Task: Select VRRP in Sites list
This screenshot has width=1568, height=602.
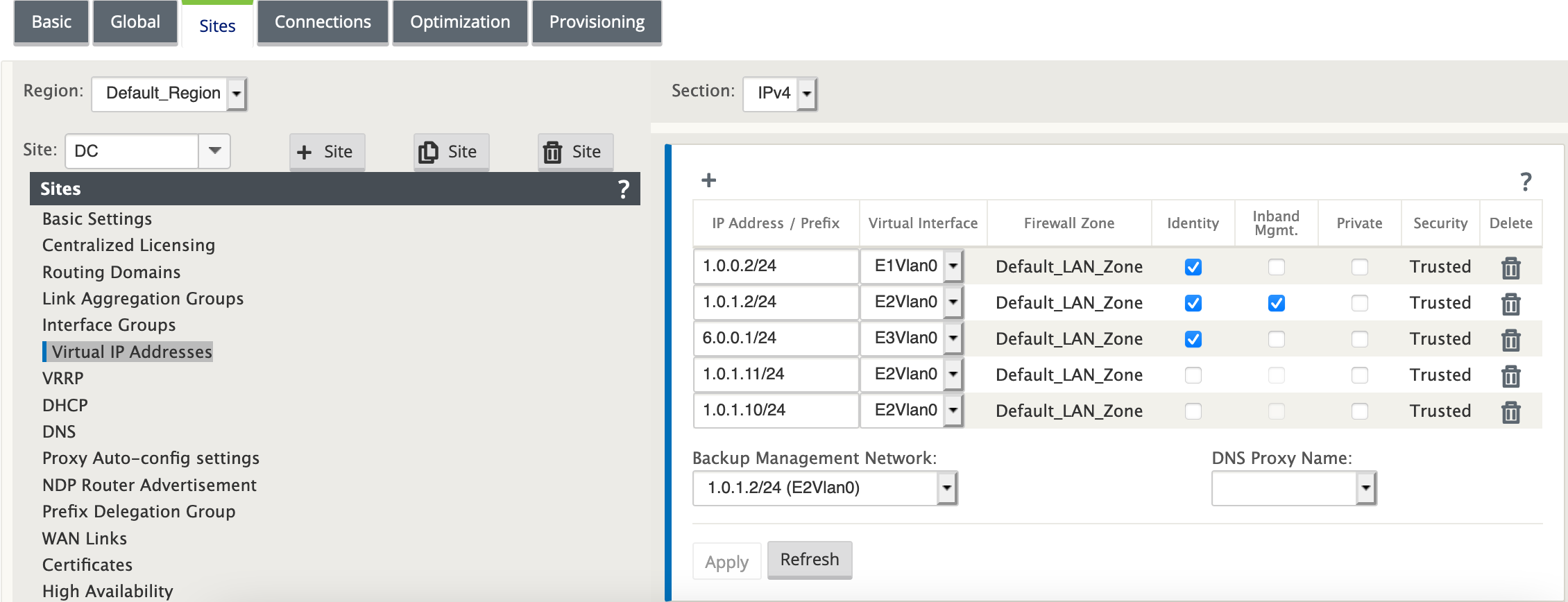Action: point(62,378)
